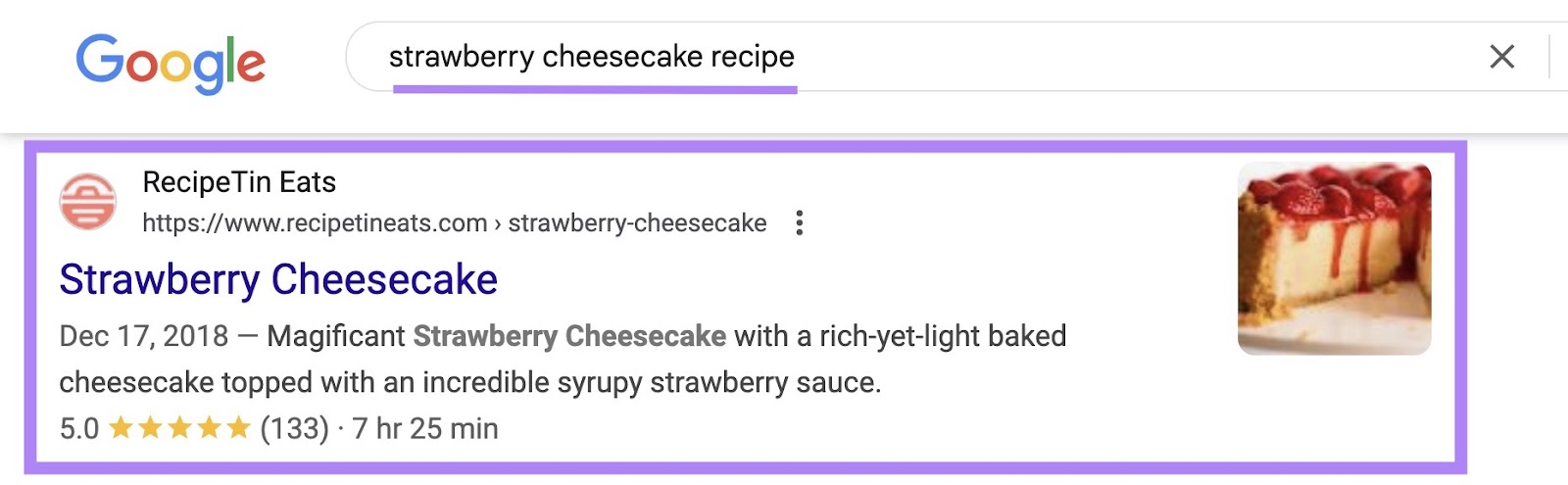Click the RecipeTin Eats site name
Image resolution: width=1568 pixels, height=485 pixels.
point(239,182)
